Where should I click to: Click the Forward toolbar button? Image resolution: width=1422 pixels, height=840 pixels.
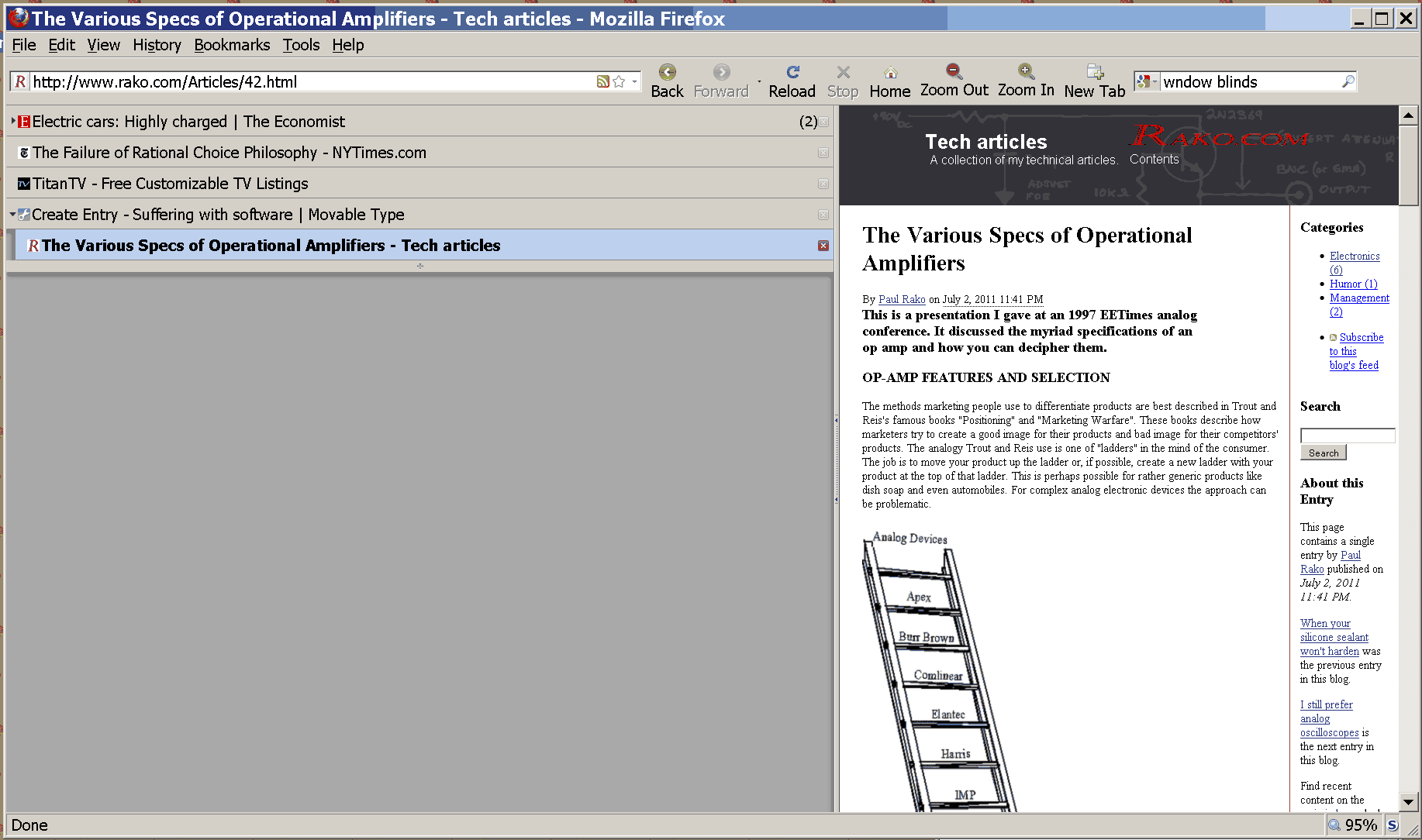pyautogui.click(x=721, y=81)
